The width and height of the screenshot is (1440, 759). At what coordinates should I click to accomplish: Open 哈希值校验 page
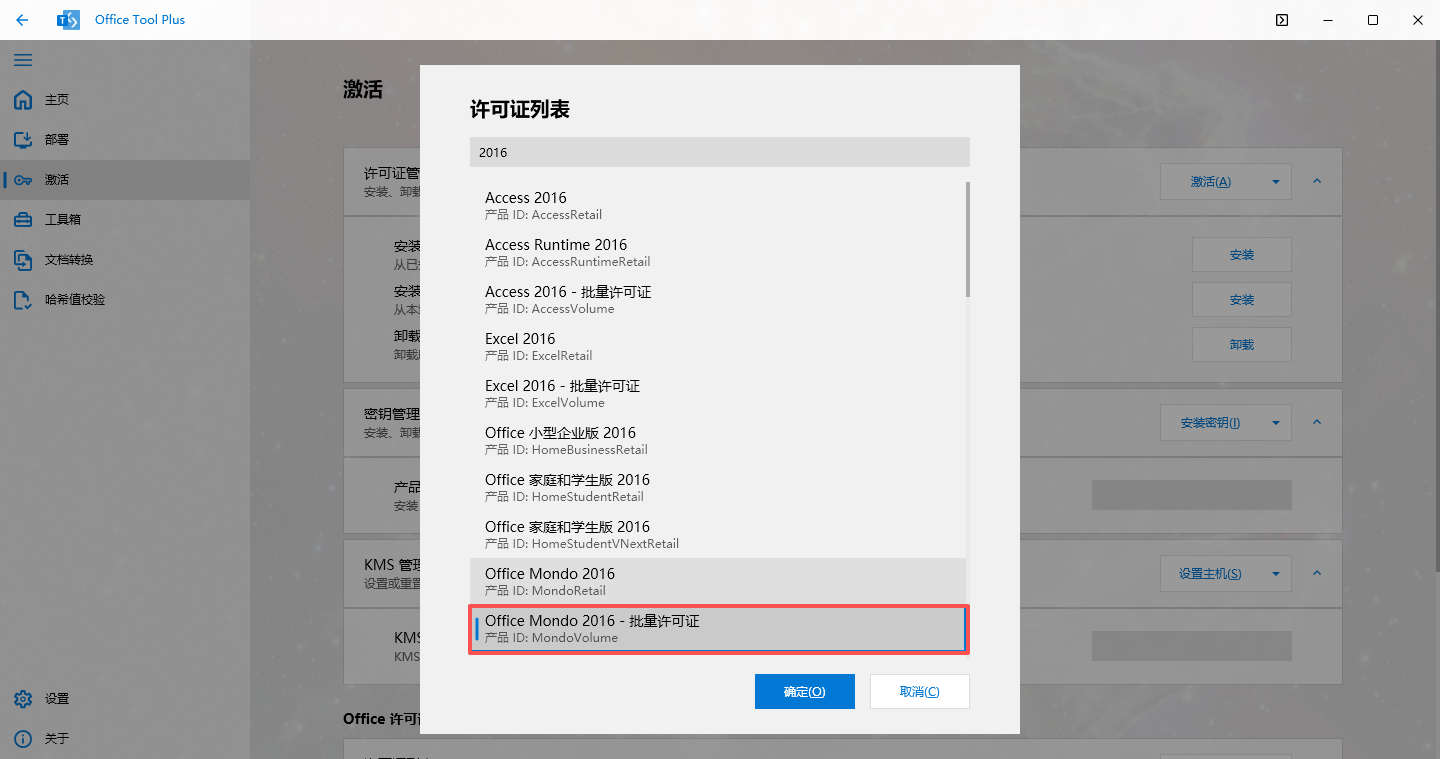coord(125,300)
